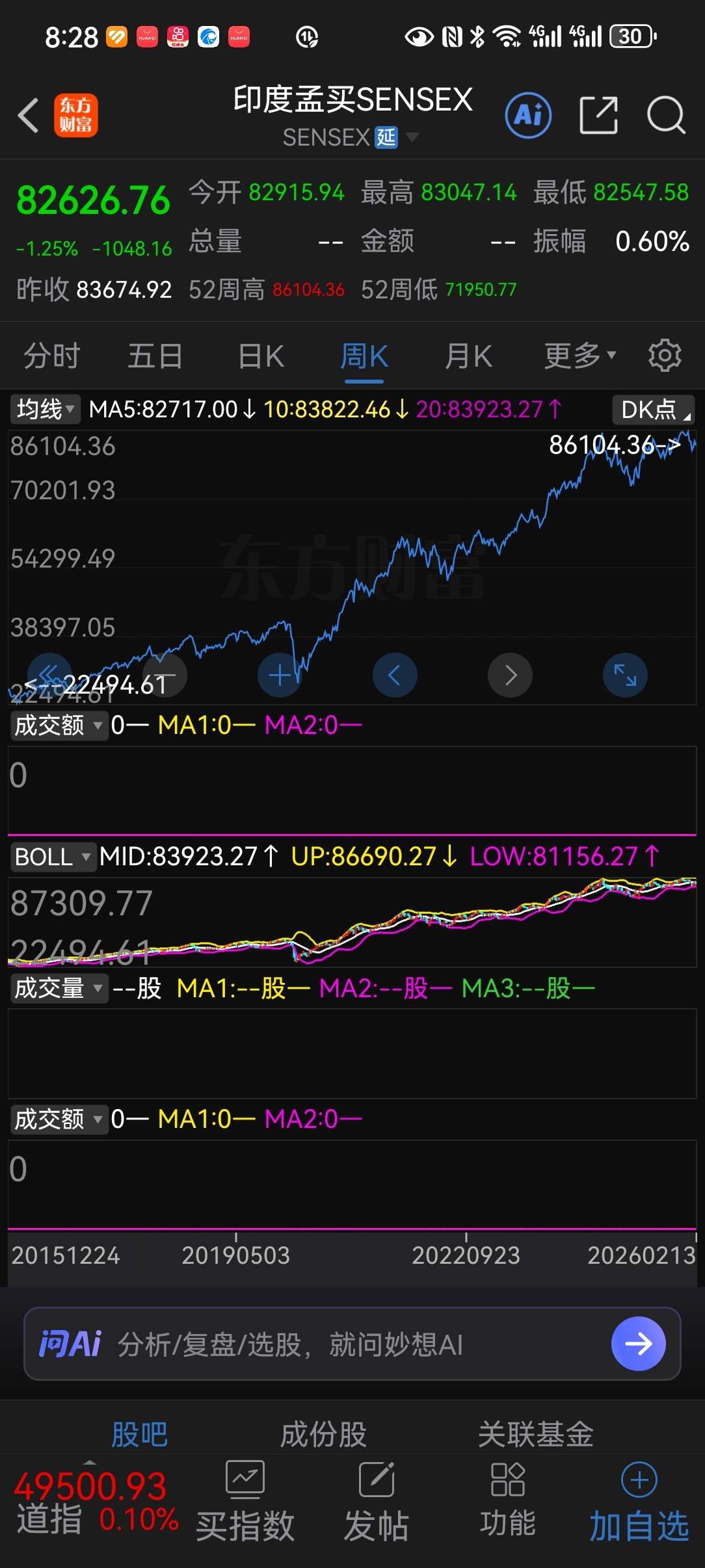Tap the 20220923 date axis label
705x1568 pixels.
pos(466,1255)
